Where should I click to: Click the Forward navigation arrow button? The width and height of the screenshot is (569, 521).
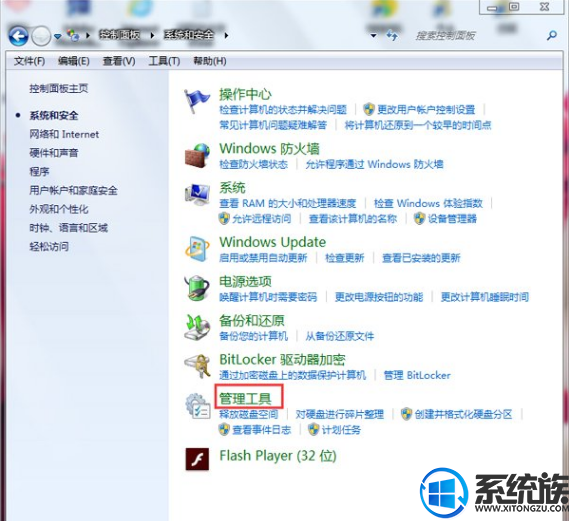(41, 36)
